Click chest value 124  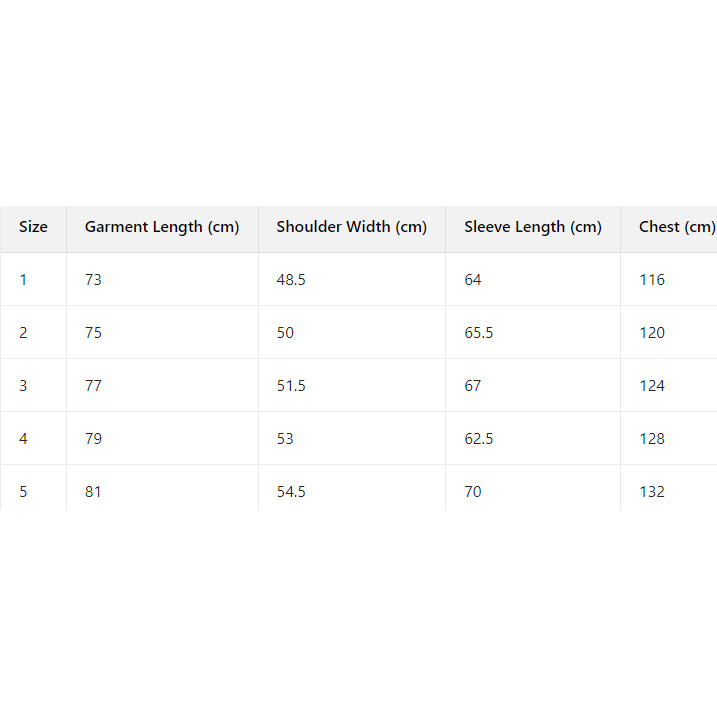[x=652, y=386]
